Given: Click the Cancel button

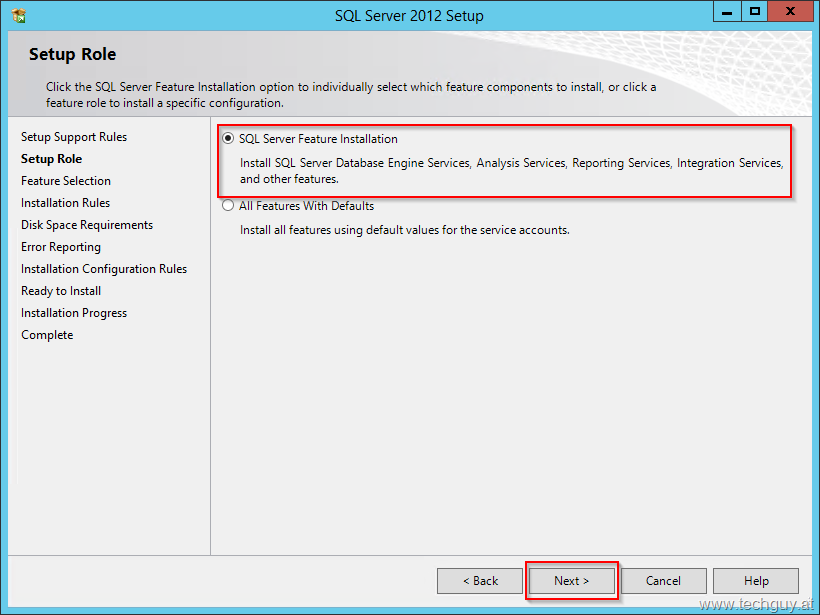Looking at the screenshot, I should [663, 580].
